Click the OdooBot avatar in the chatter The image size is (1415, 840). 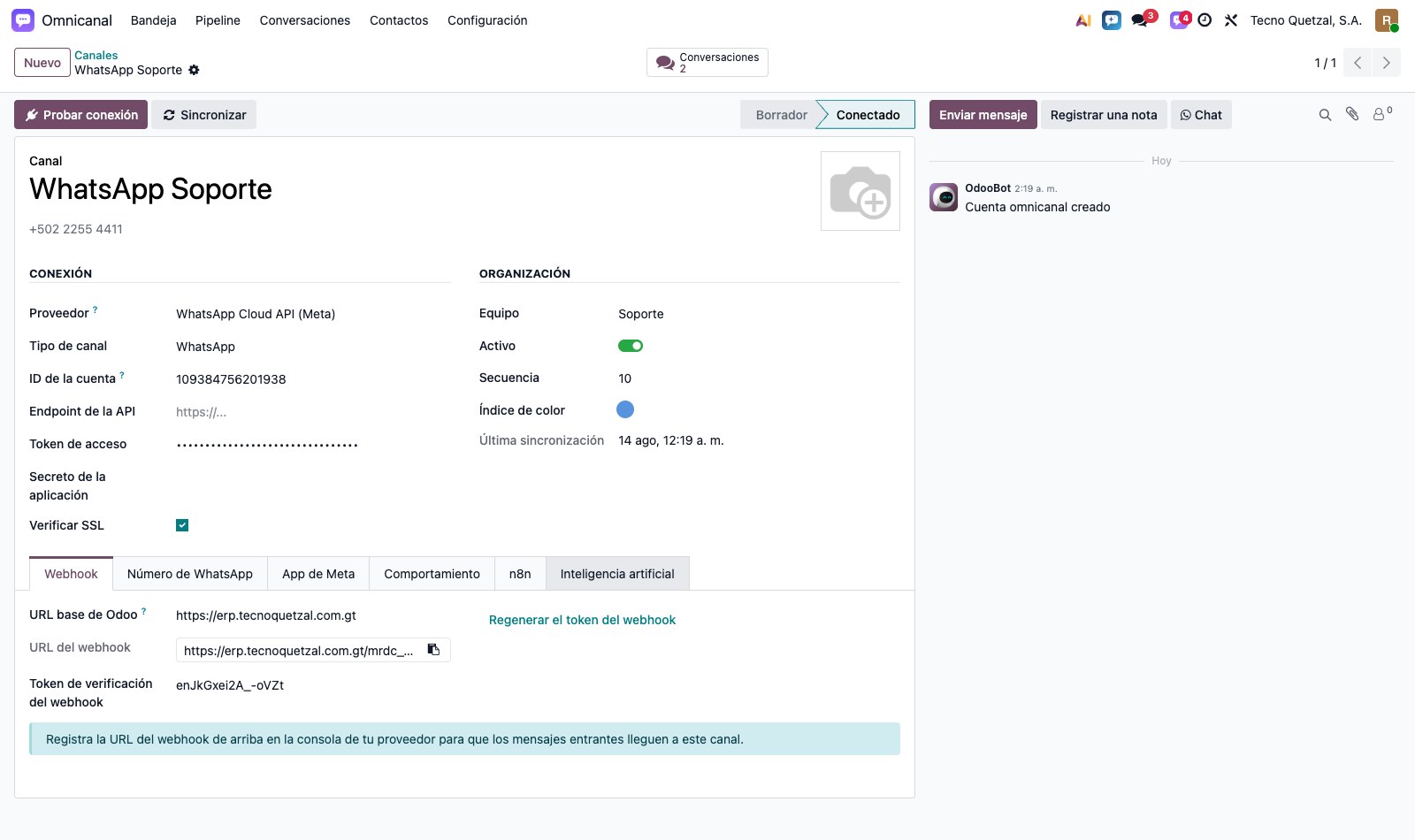pyautogui.click(x=944, y=197)
